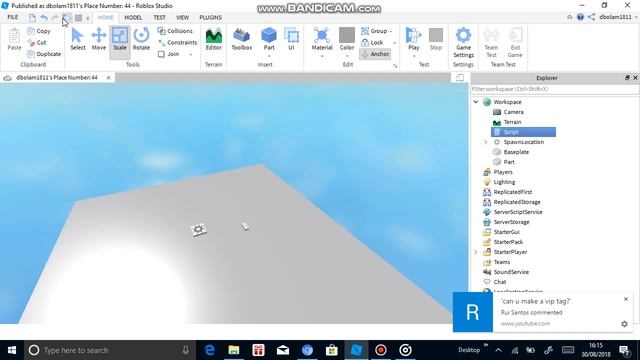The width and height of the screenshot is (640, 360).
Task: Click the share icon near username
Action: pyautogui.click(x=591, y=17)
